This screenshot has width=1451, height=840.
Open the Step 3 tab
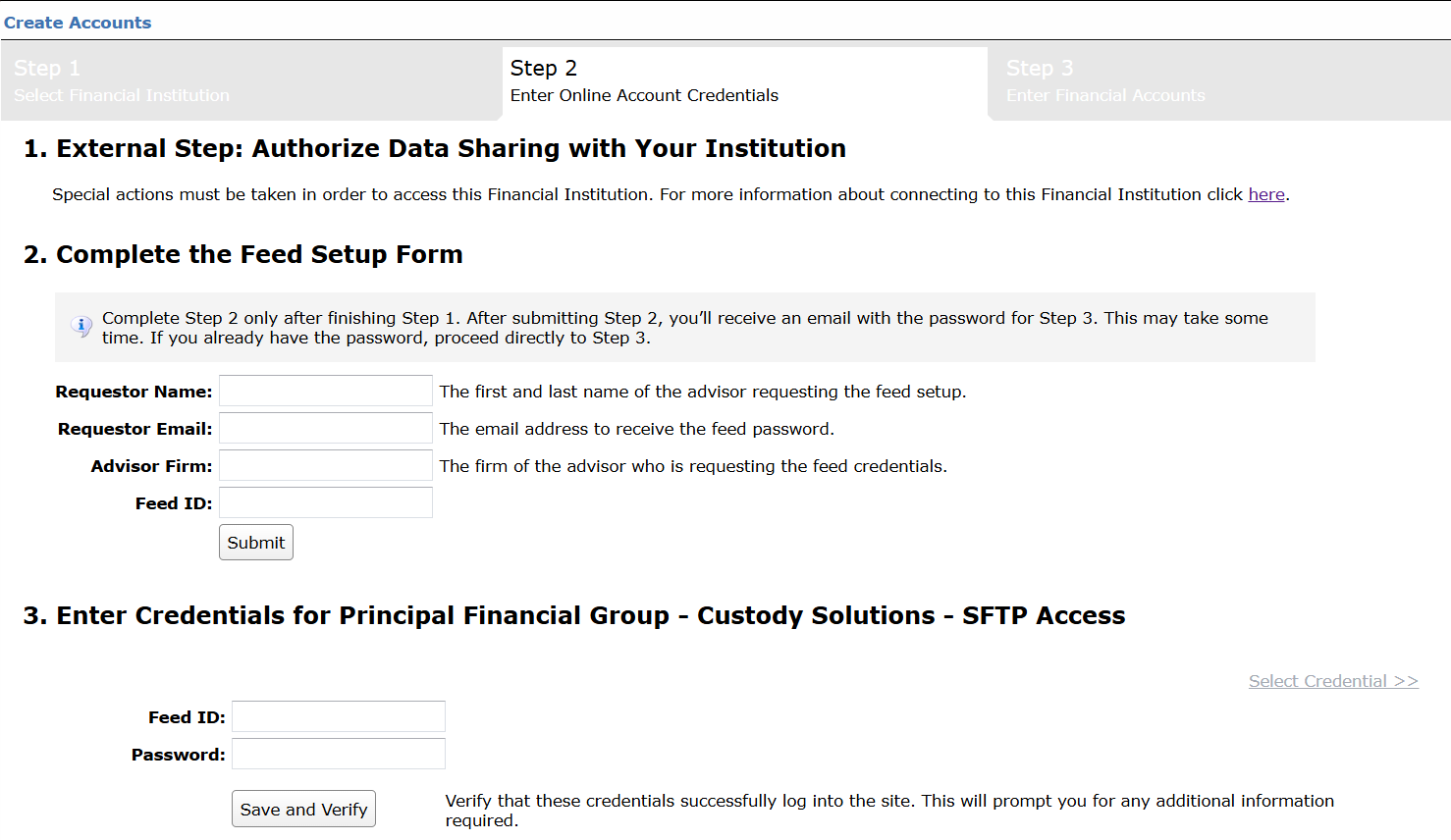tap(1217, 80)
